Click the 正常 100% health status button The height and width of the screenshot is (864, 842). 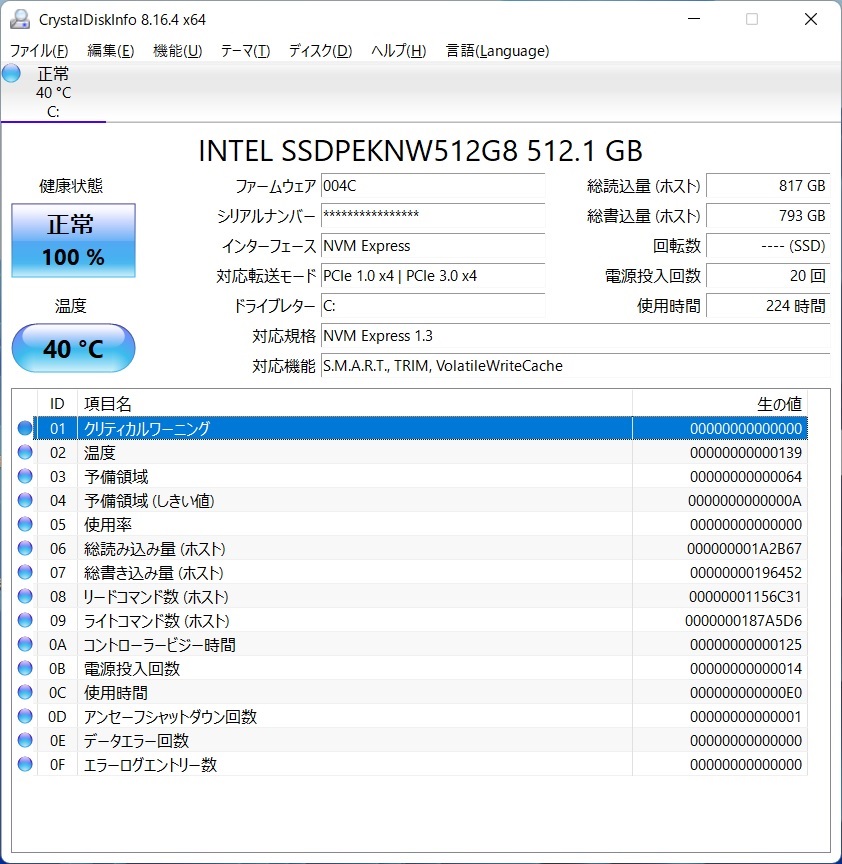(x=73, y=241)
